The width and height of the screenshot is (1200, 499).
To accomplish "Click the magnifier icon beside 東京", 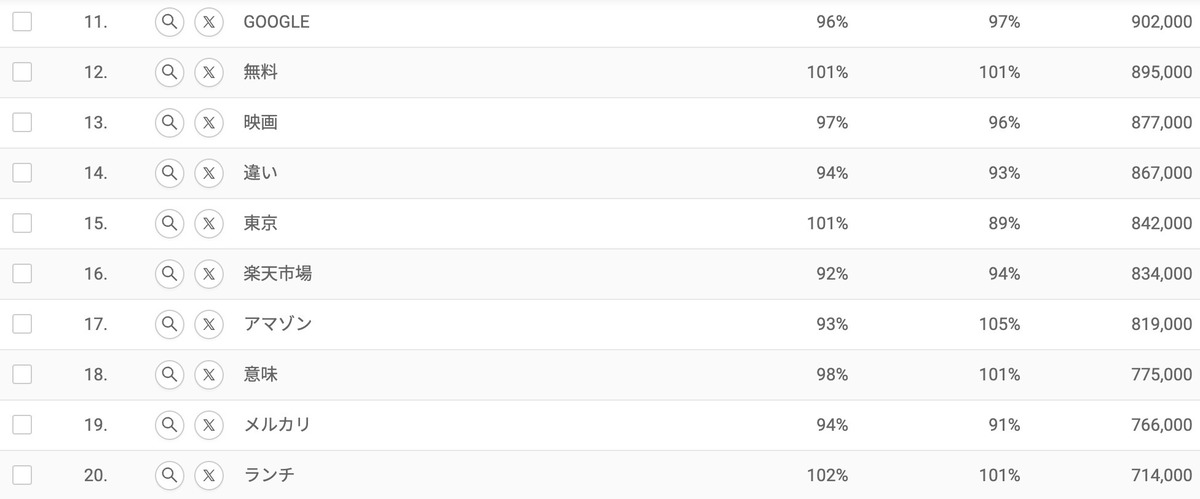I will (170, 223).
